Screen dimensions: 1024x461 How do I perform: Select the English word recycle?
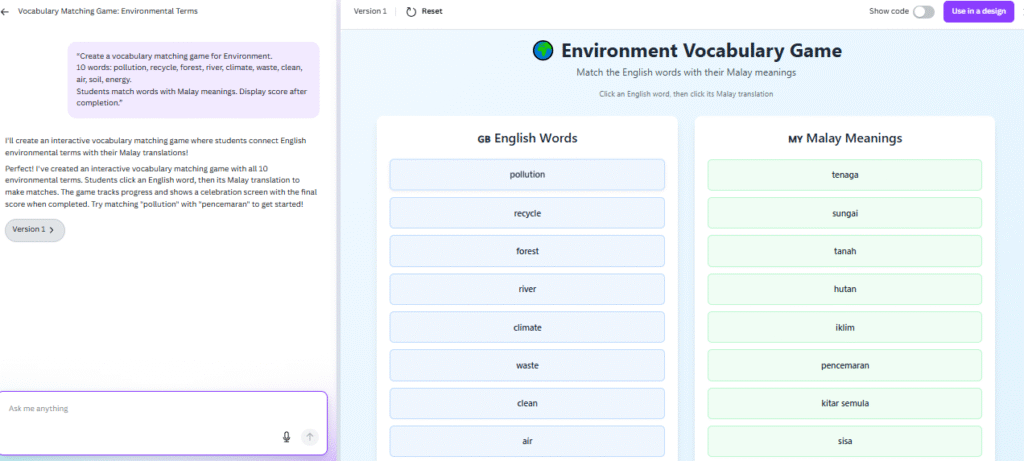(527, 214)
